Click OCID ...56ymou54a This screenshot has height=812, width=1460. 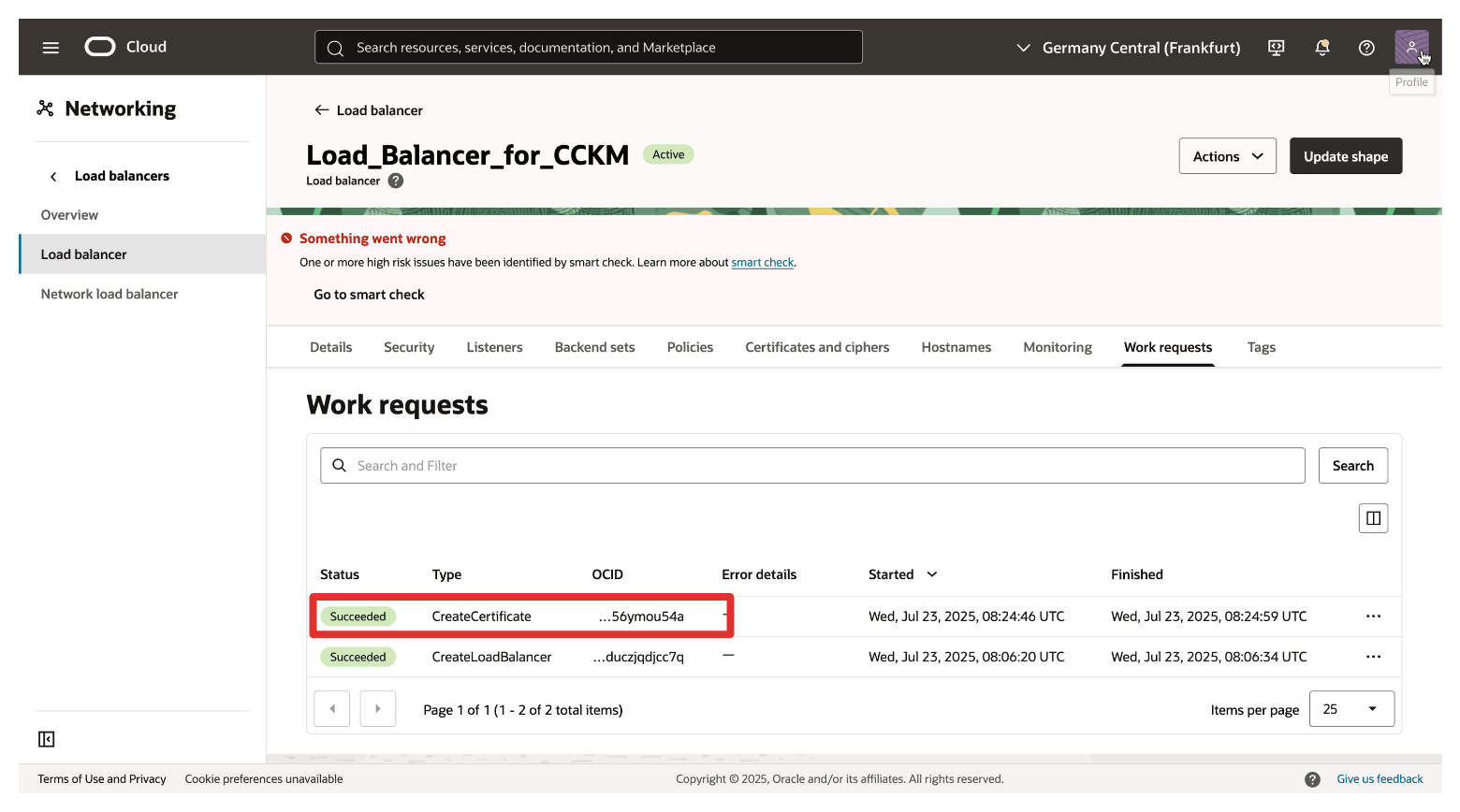click(641, 616)
